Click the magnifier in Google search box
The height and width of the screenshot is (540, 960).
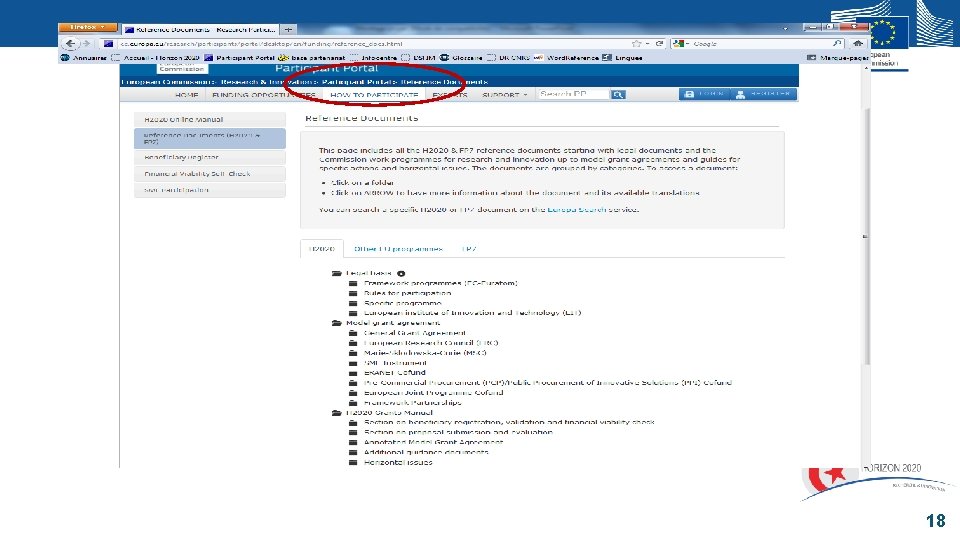click(x=837, y=43)
